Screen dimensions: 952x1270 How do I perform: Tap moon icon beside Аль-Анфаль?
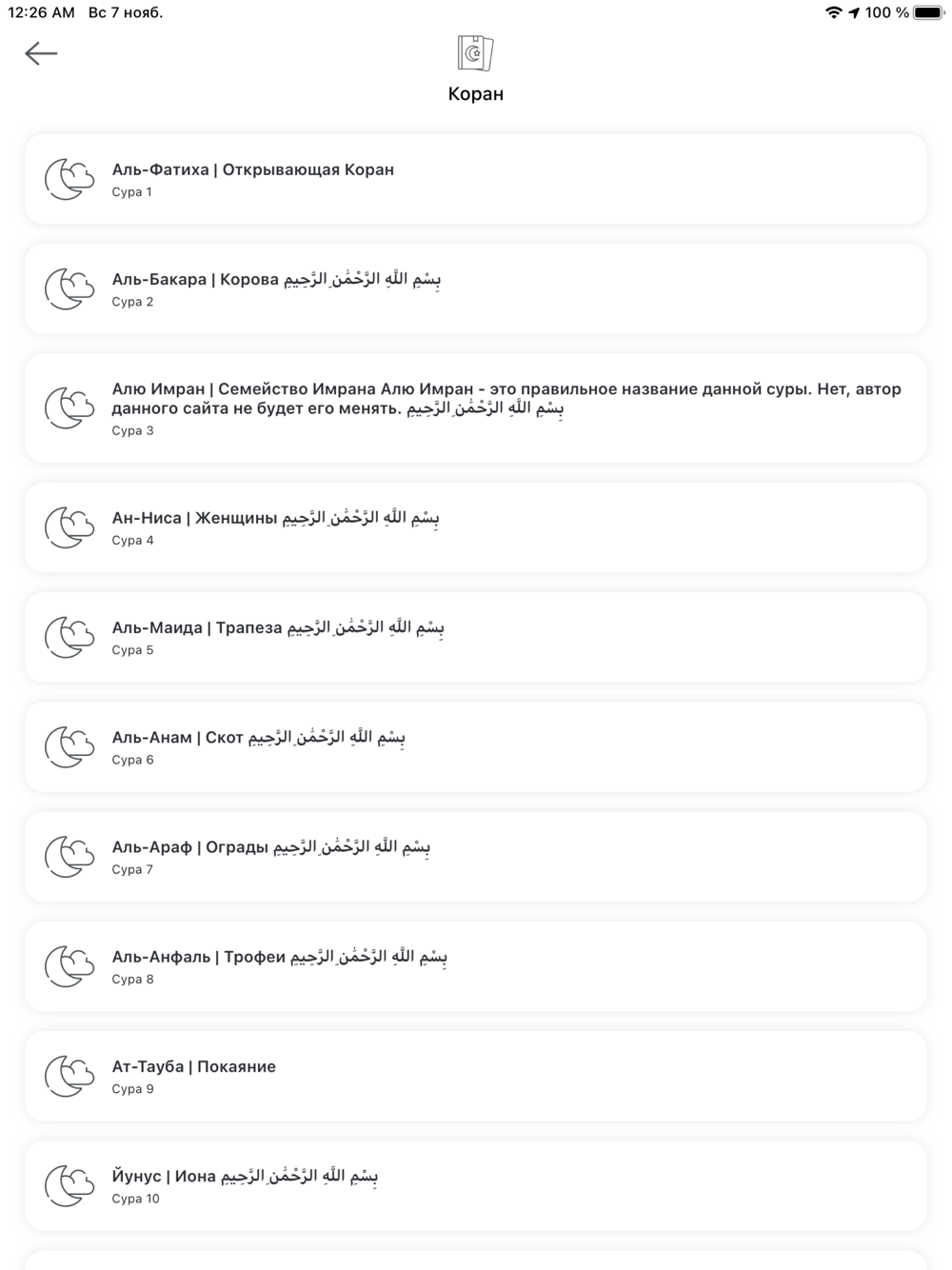[69, 966]
